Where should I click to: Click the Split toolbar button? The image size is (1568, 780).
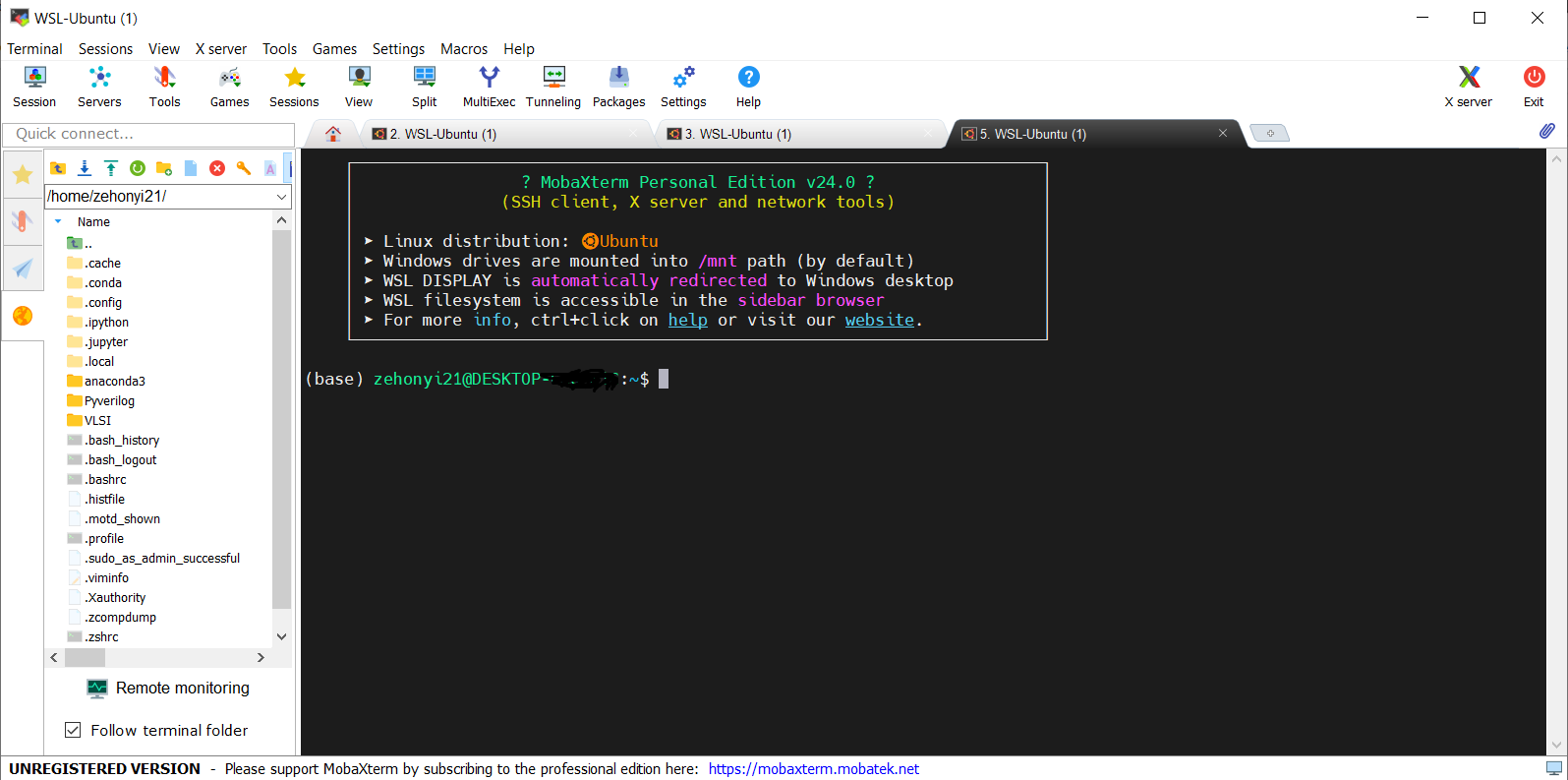424,87
